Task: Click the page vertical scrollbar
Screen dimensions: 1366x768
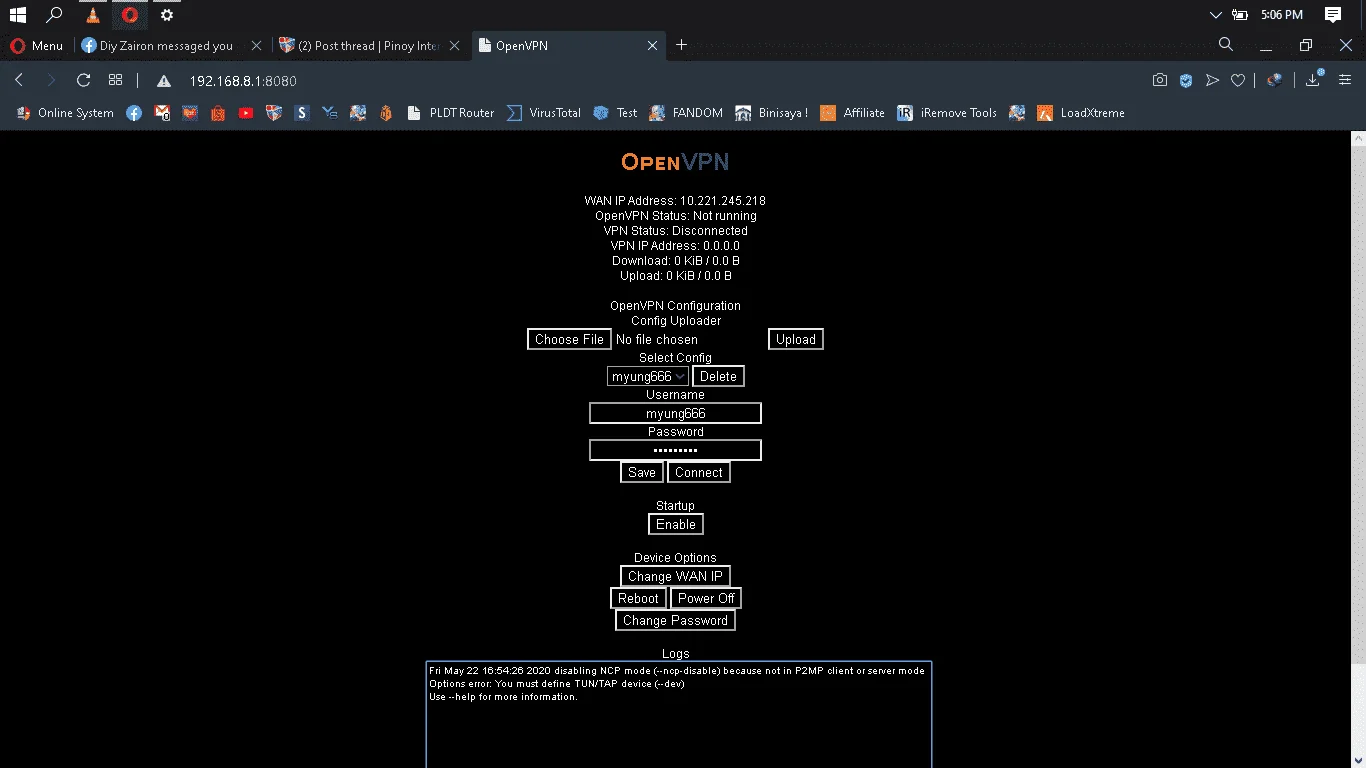Action: pos(1358,450)
